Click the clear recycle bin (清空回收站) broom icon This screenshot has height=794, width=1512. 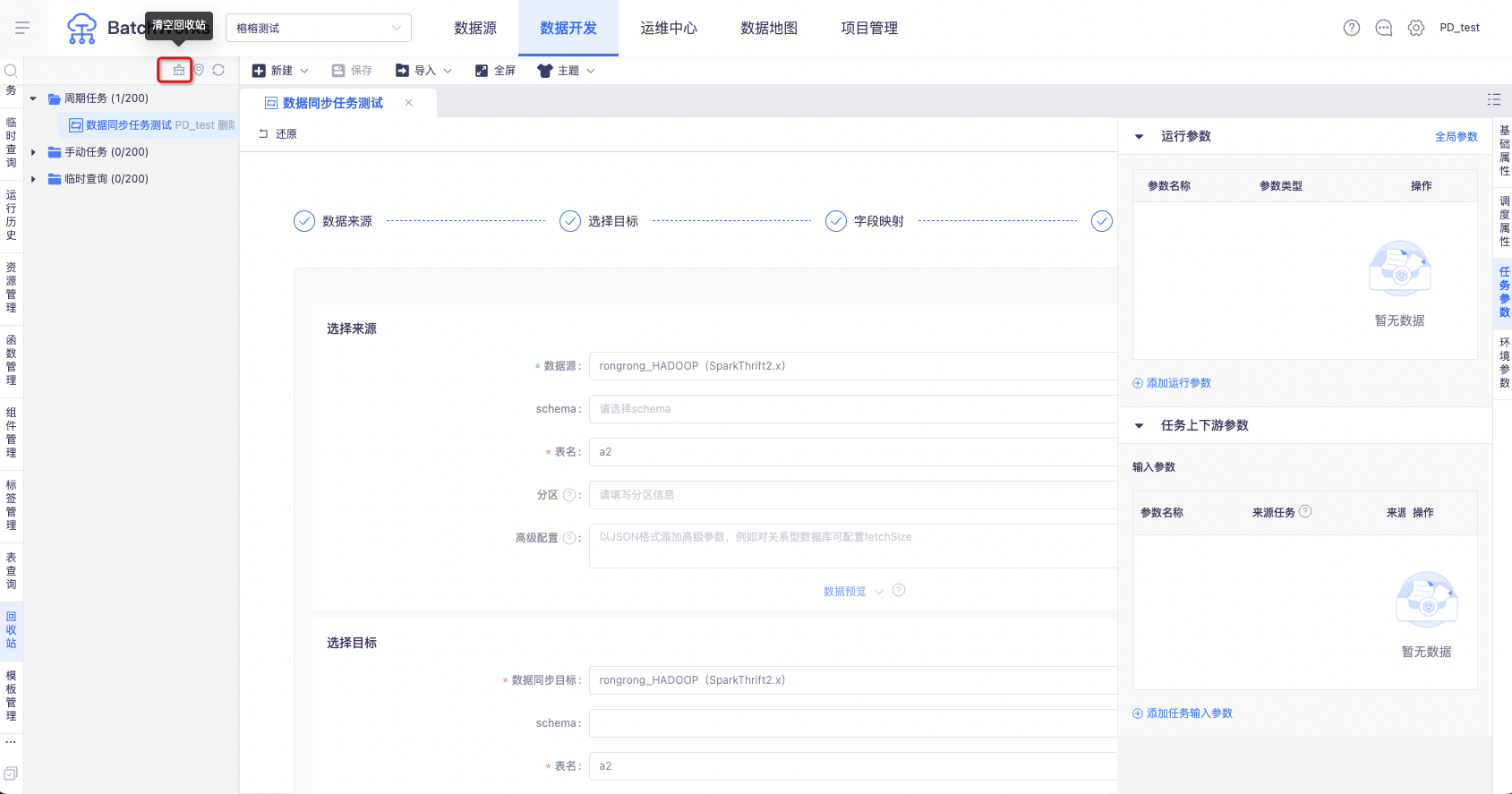click(179, 70)
